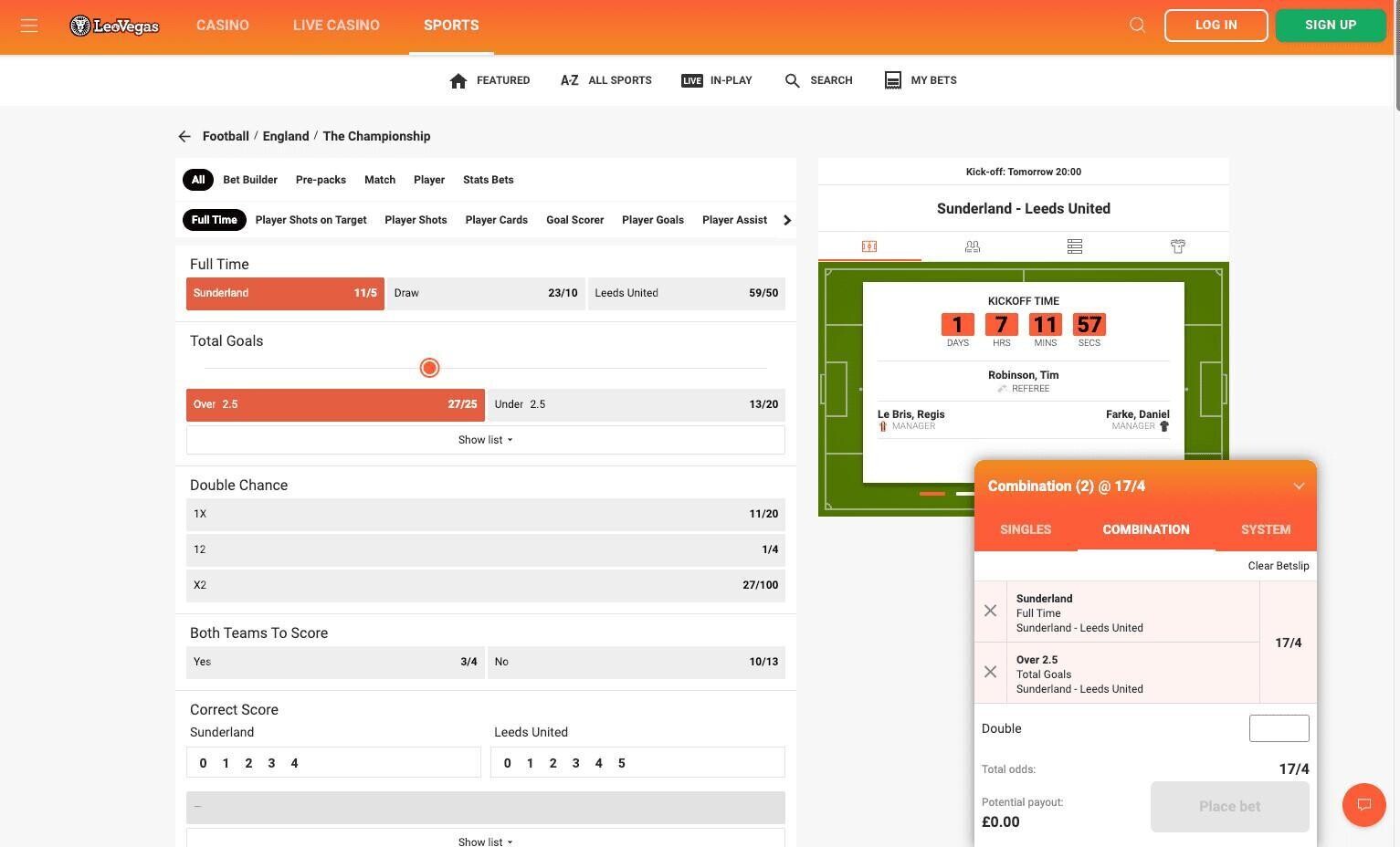Collapse the betslip with chevron
1400x847 pixels.
pyautogui.click(x=1299, y=486)
